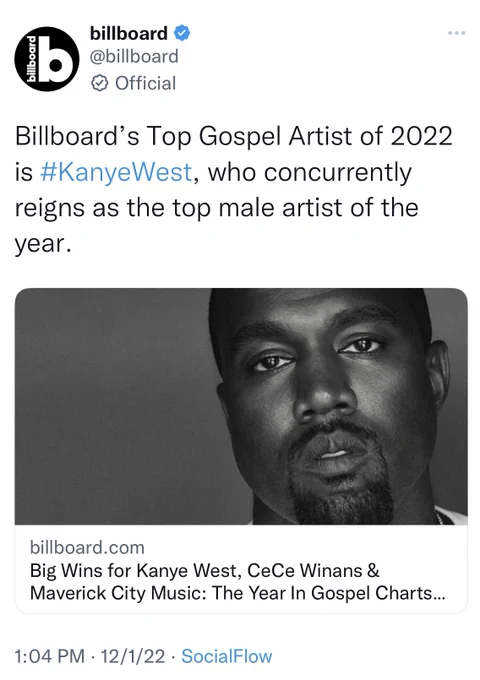Select the bold billboard display name
Screen dimensions: 480x680
click(128, 33)
